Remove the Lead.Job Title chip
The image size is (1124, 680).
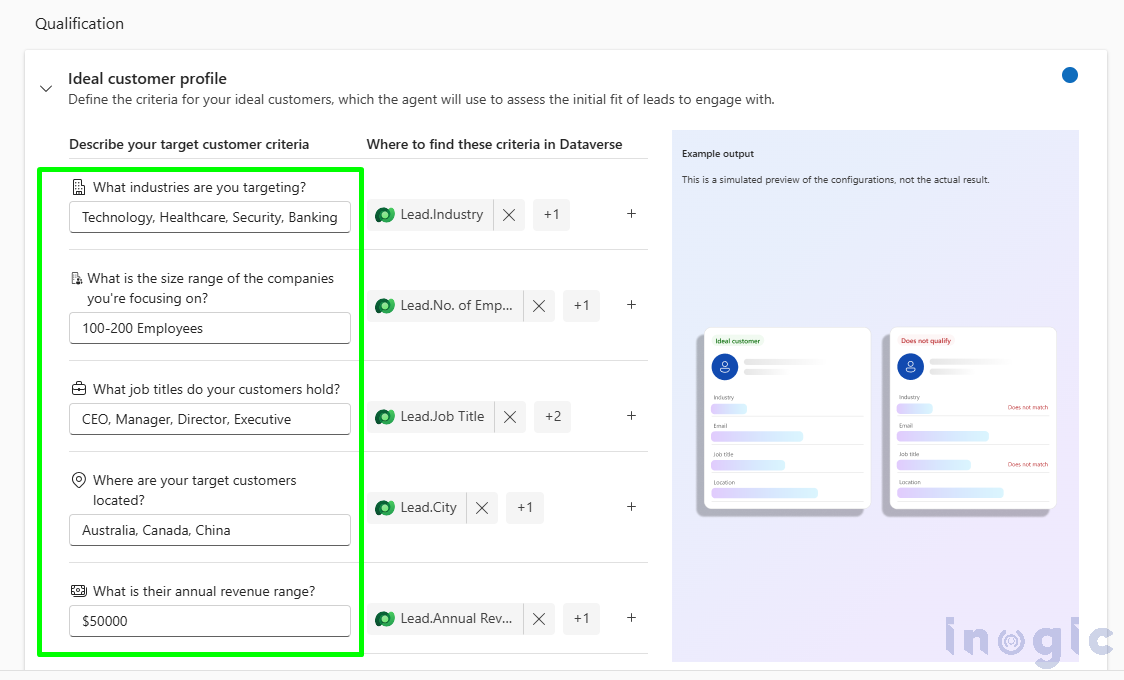[510, 417]
